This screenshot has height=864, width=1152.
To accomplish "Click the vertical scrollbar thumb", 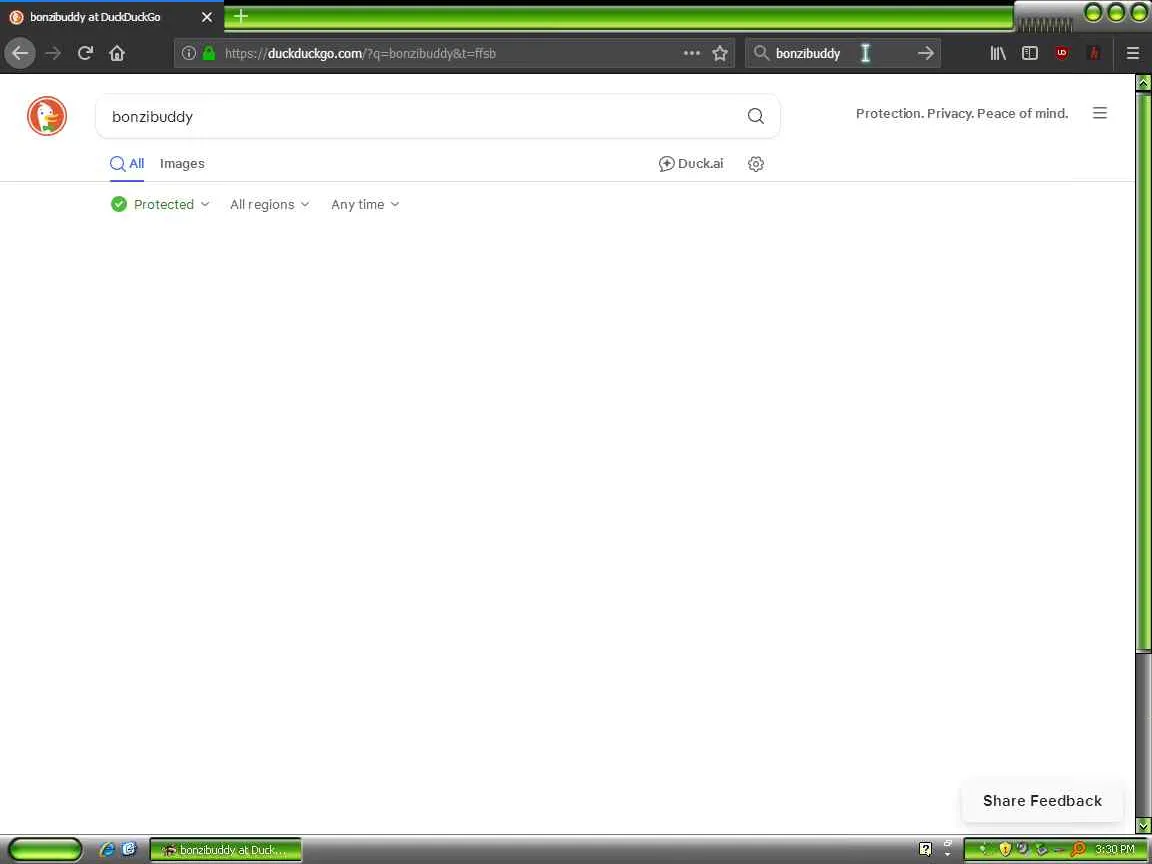I will tap(1143, 371).
